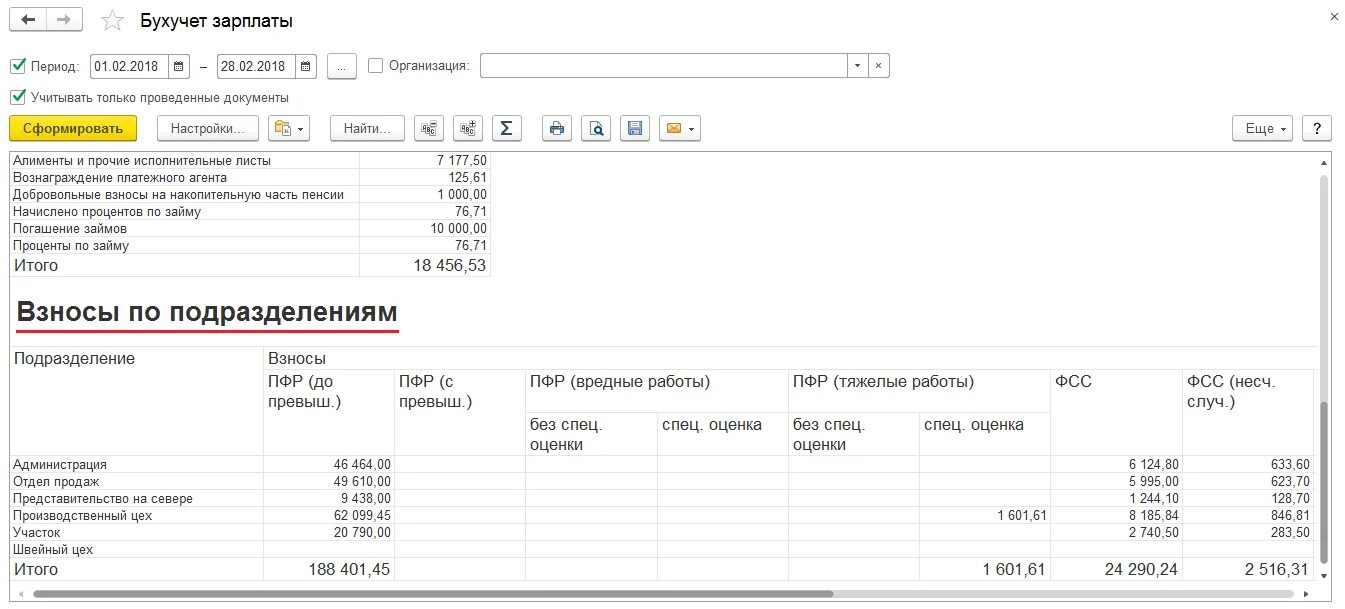This screenshot has height=609, width=1345.
Task: Open help with the question mark button
Action: (x=1316, y=128)
